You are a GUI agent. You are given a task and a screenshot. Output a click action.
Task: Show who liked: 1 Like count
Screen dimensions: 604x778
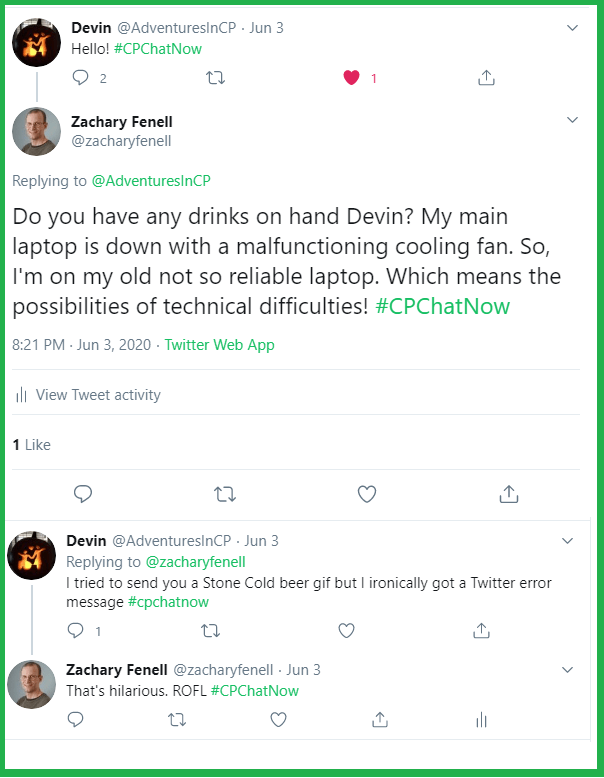coord(31,444)
